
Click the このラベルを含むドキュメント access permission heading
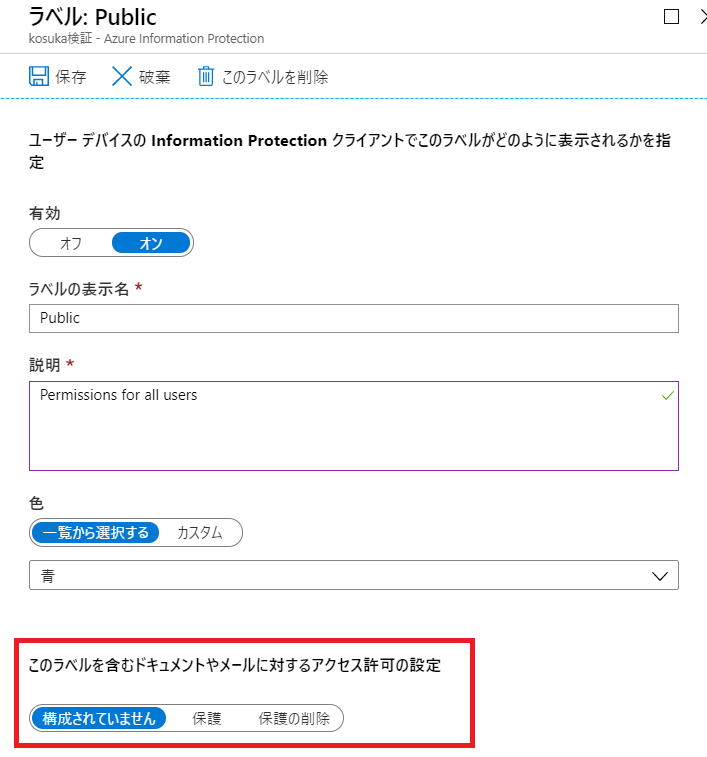pos(235,665)
